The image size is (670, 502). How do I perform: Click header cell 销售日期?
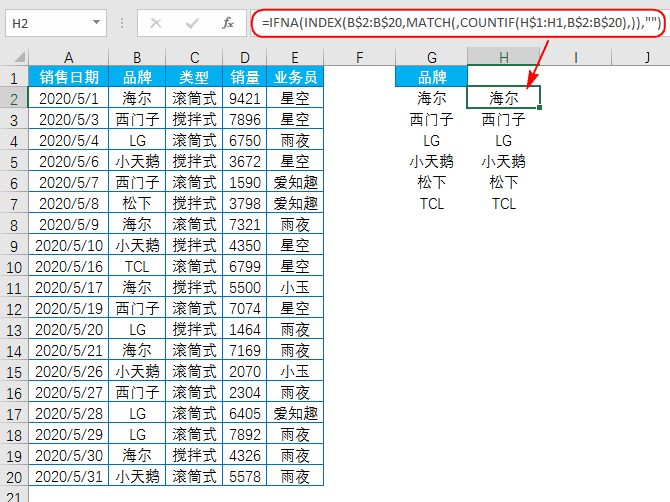(x=69, y=77)
